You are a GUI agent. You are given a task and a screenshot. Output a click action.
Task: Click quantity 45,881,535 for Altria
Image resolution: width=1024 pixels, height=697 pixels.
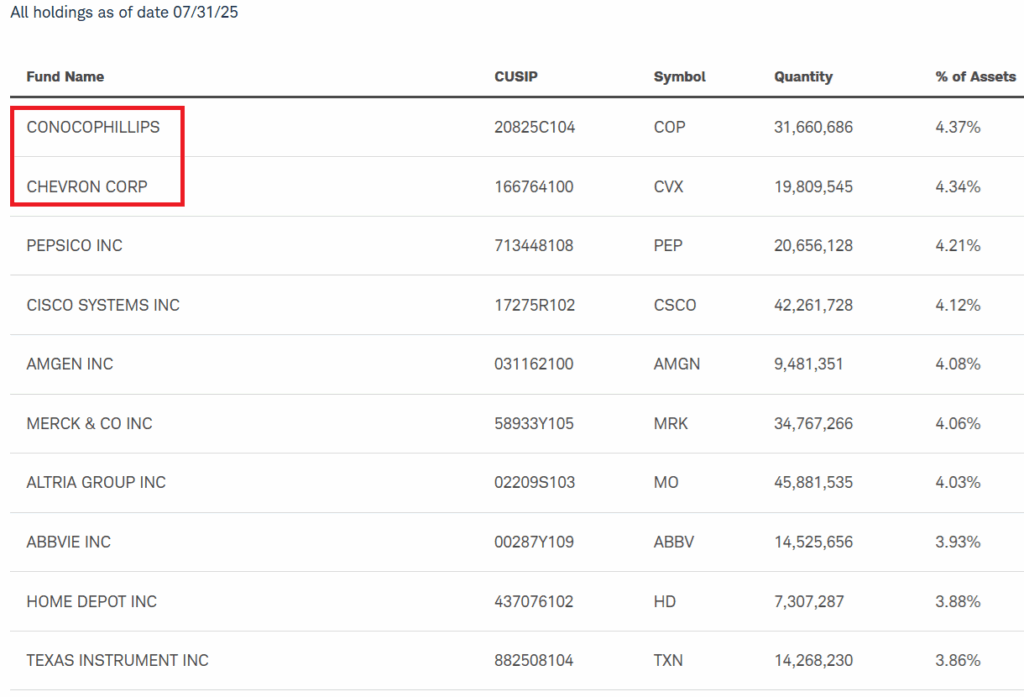pyautogui.click(x=814, y=482)
